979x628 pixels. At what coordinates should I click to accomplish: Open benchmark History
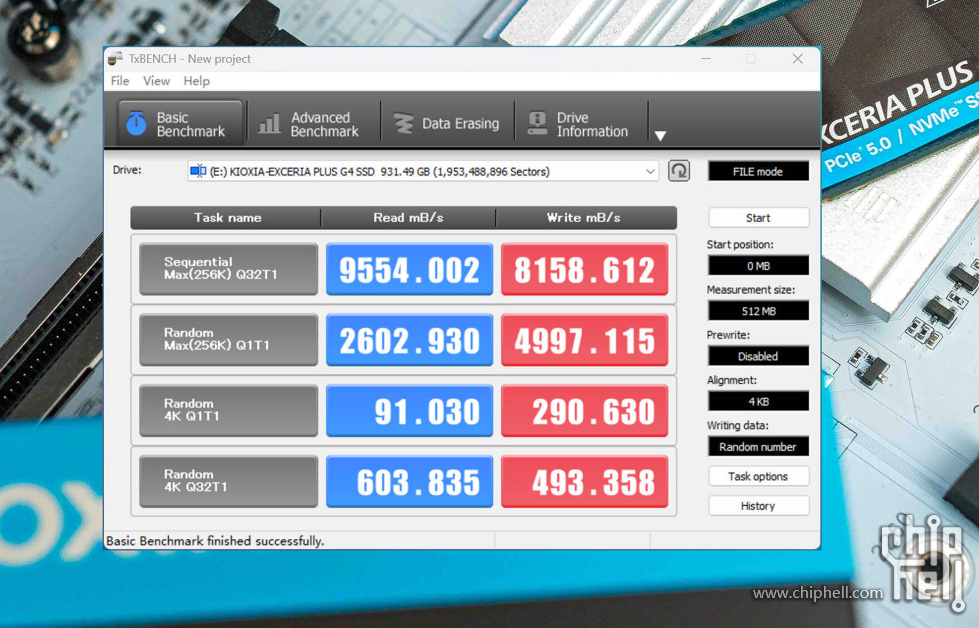point(759,506)
